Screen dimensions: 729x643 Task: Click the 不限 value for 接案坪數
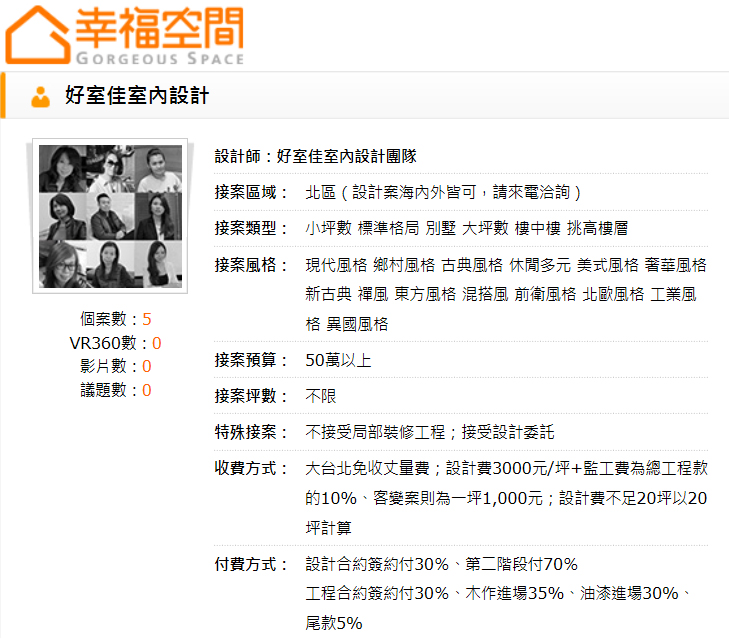click(321, 396)
